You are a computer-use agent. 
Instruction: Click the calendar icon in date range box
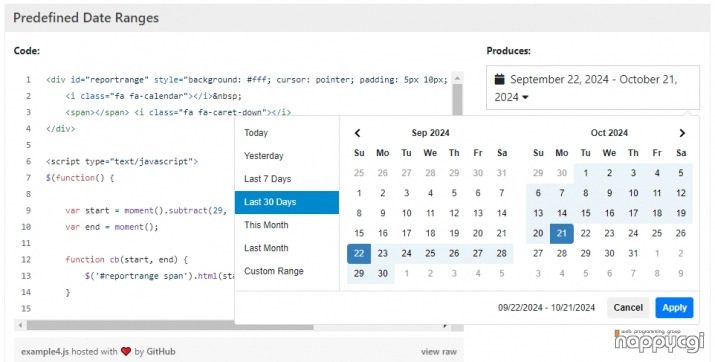pyautogui.click(x=500, y=79)
